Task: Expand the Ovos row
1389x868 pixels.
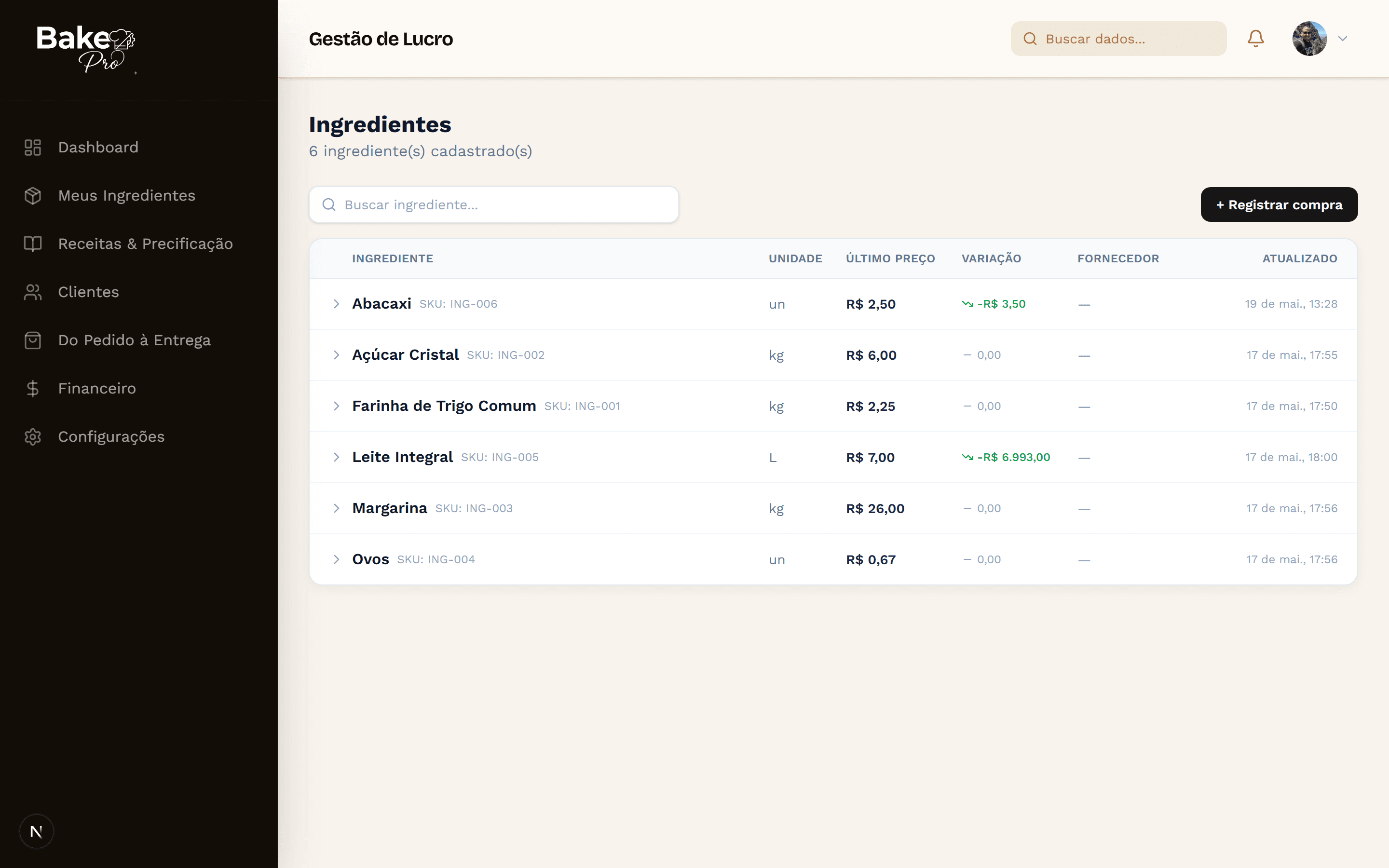Action: click(337, 559)
